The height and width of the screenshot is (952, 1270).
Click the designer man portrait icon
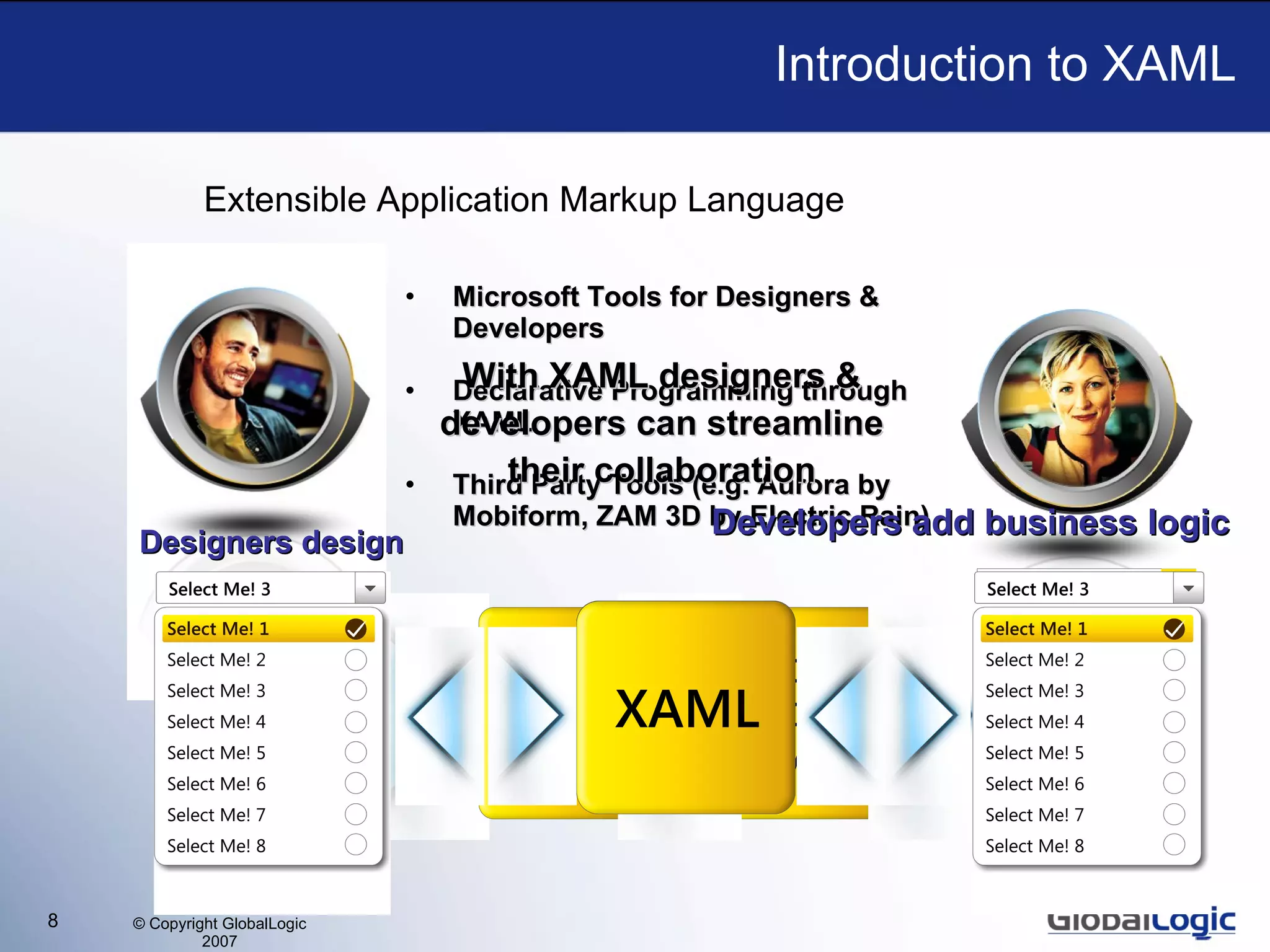(255, 387)
